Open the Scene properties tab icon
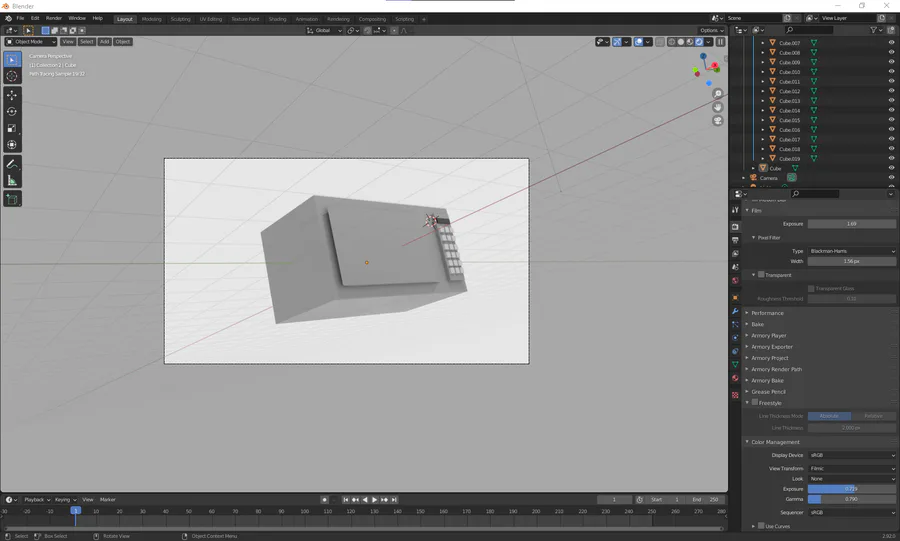This screenshot has width=900, height=541. (x=735, y=267)
